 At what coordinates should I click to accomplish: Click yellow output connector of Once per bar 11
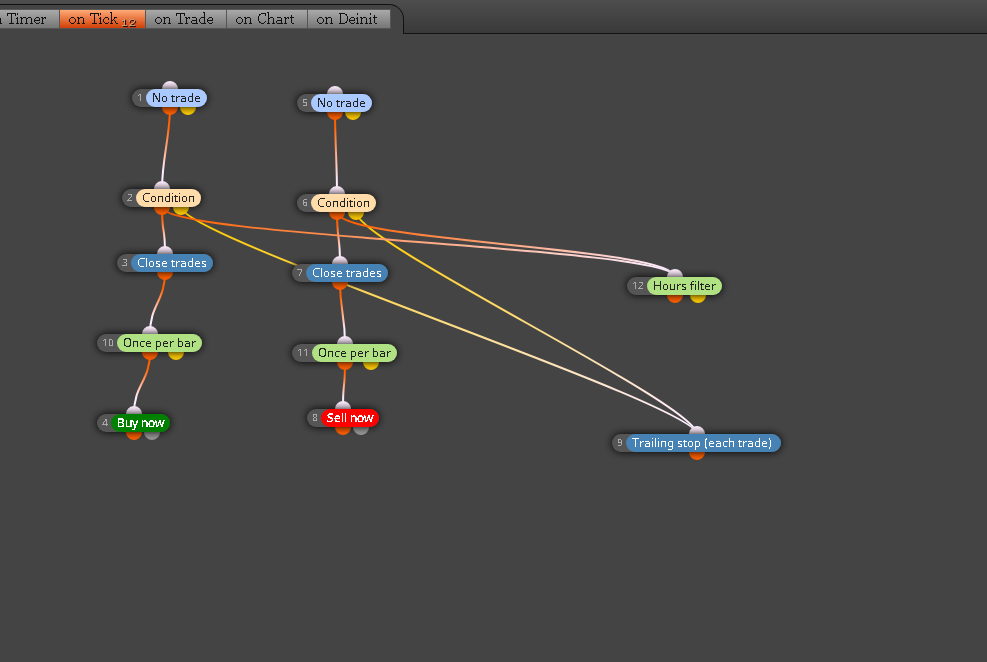point(371,365)
